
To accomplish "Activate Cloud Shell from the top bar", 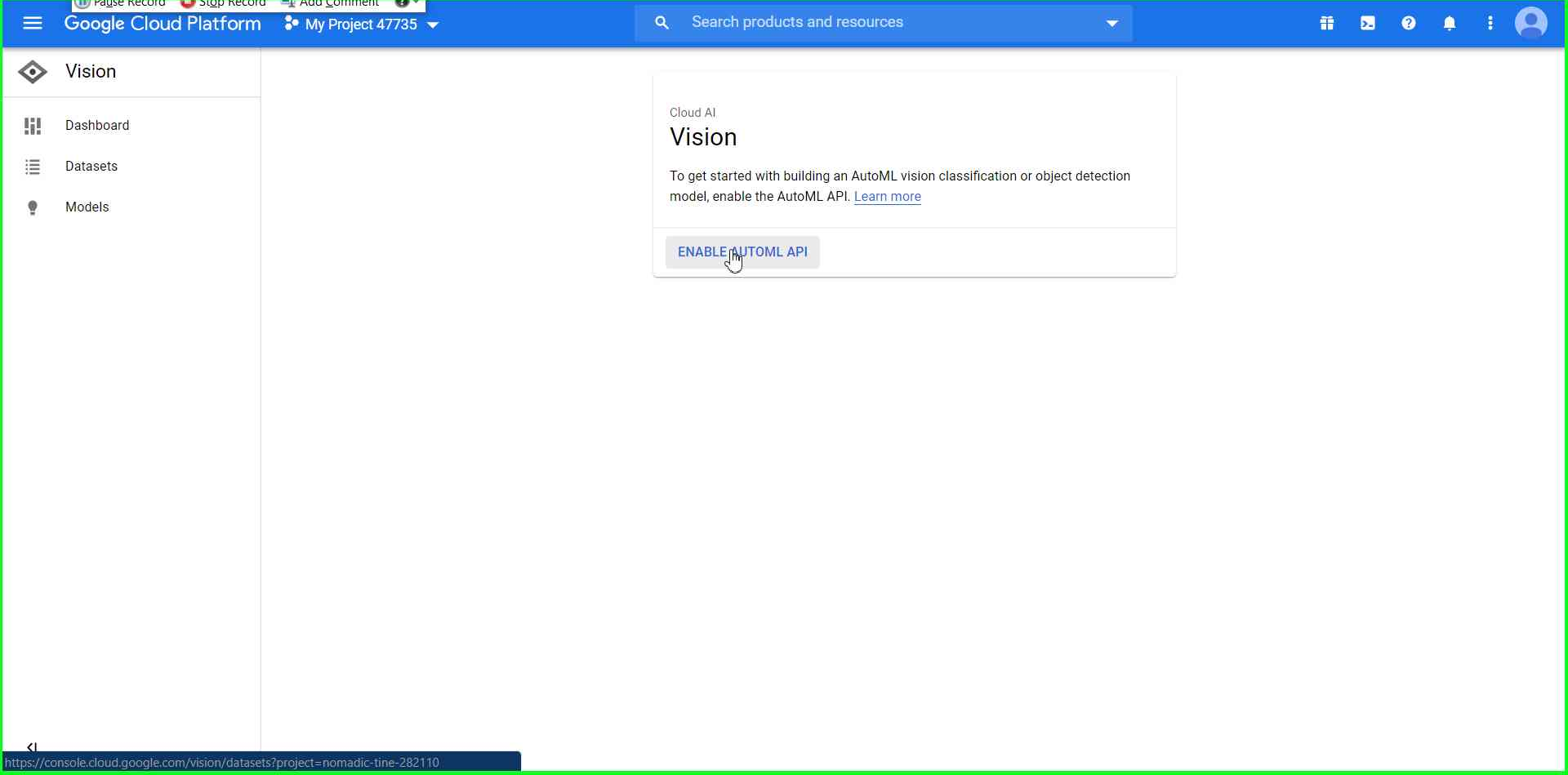I will point(1368,23).
